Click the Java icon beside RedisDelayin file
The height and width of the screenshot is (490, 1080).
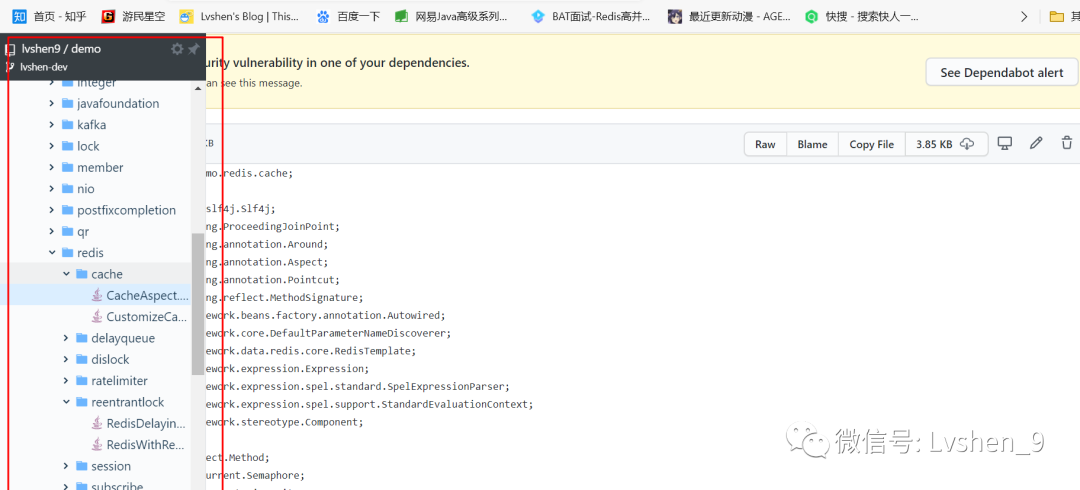96,423
